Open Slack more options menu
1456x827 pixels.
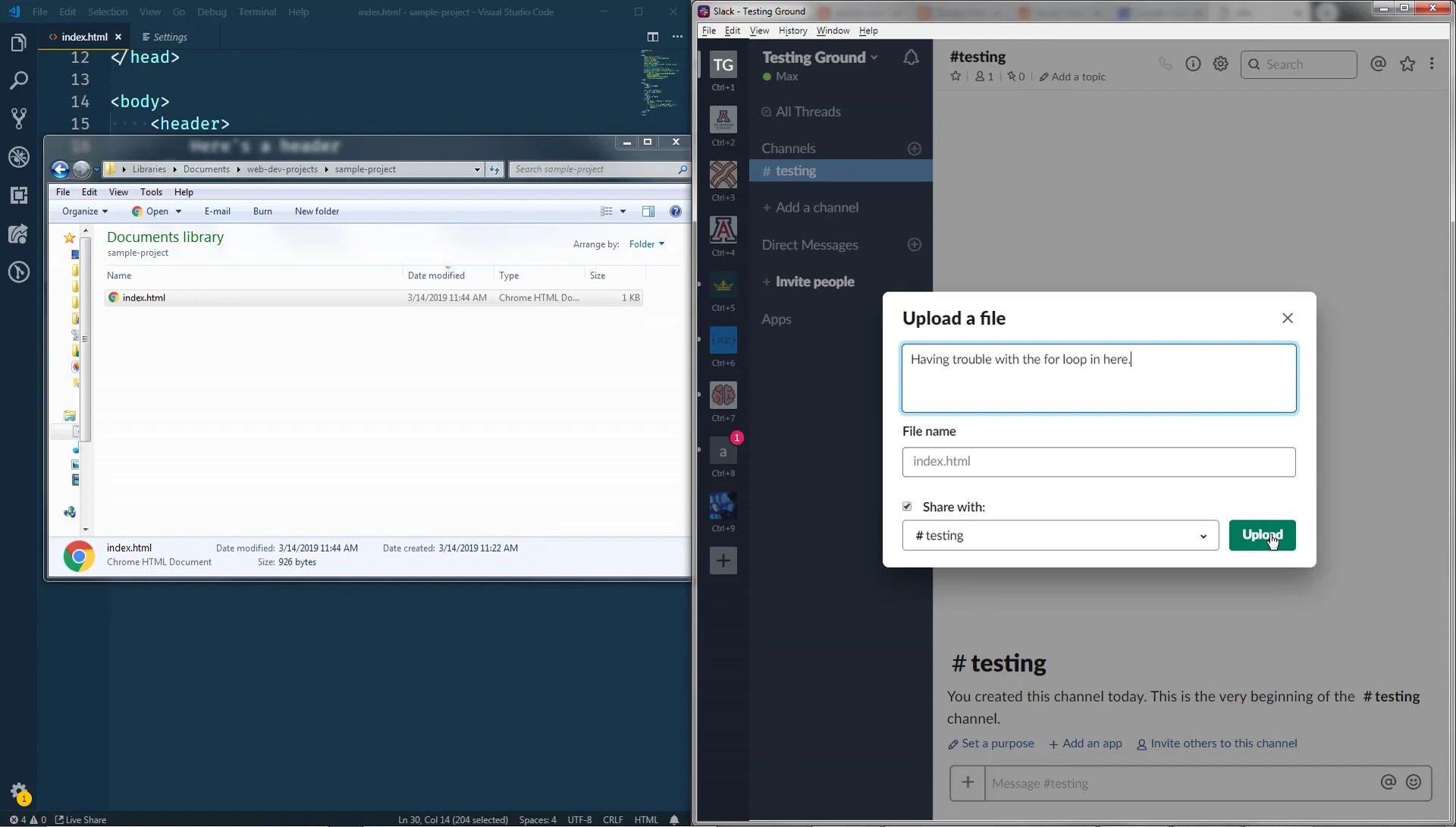(1432, 64)
